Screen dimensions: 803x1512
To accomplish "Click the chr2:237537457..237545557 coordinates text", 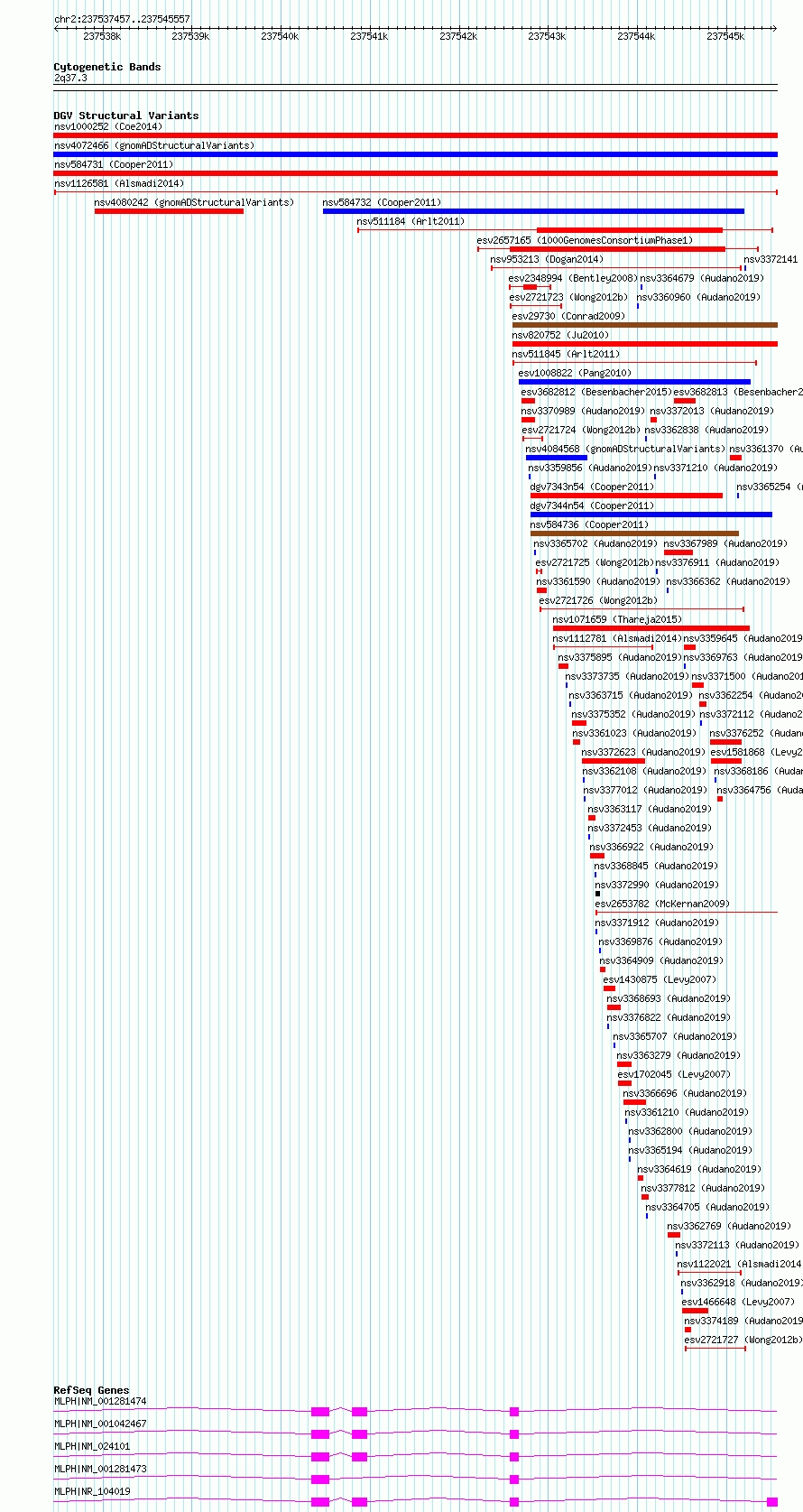I will click(x=122, y=19).
